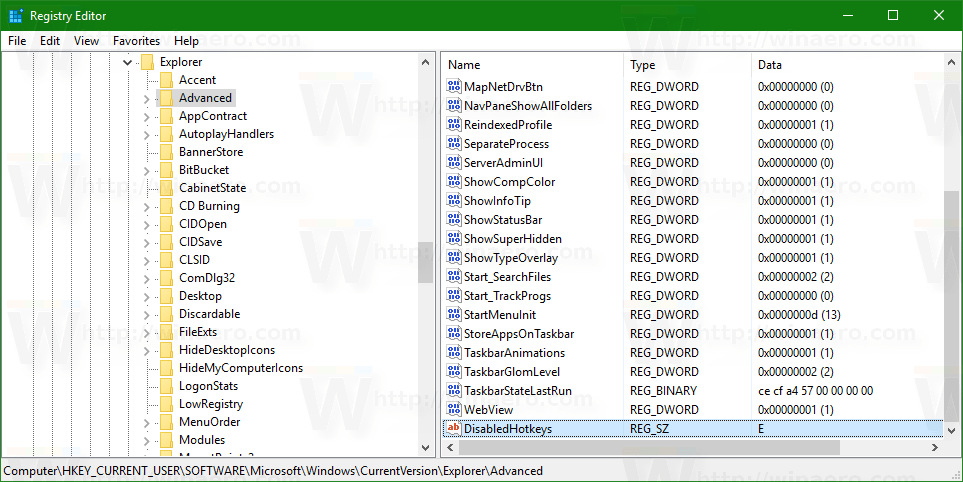Click the NavPaneShowAllFolders value icon
This screenshot has width=963, height=482.
click(x=454, y=106)
